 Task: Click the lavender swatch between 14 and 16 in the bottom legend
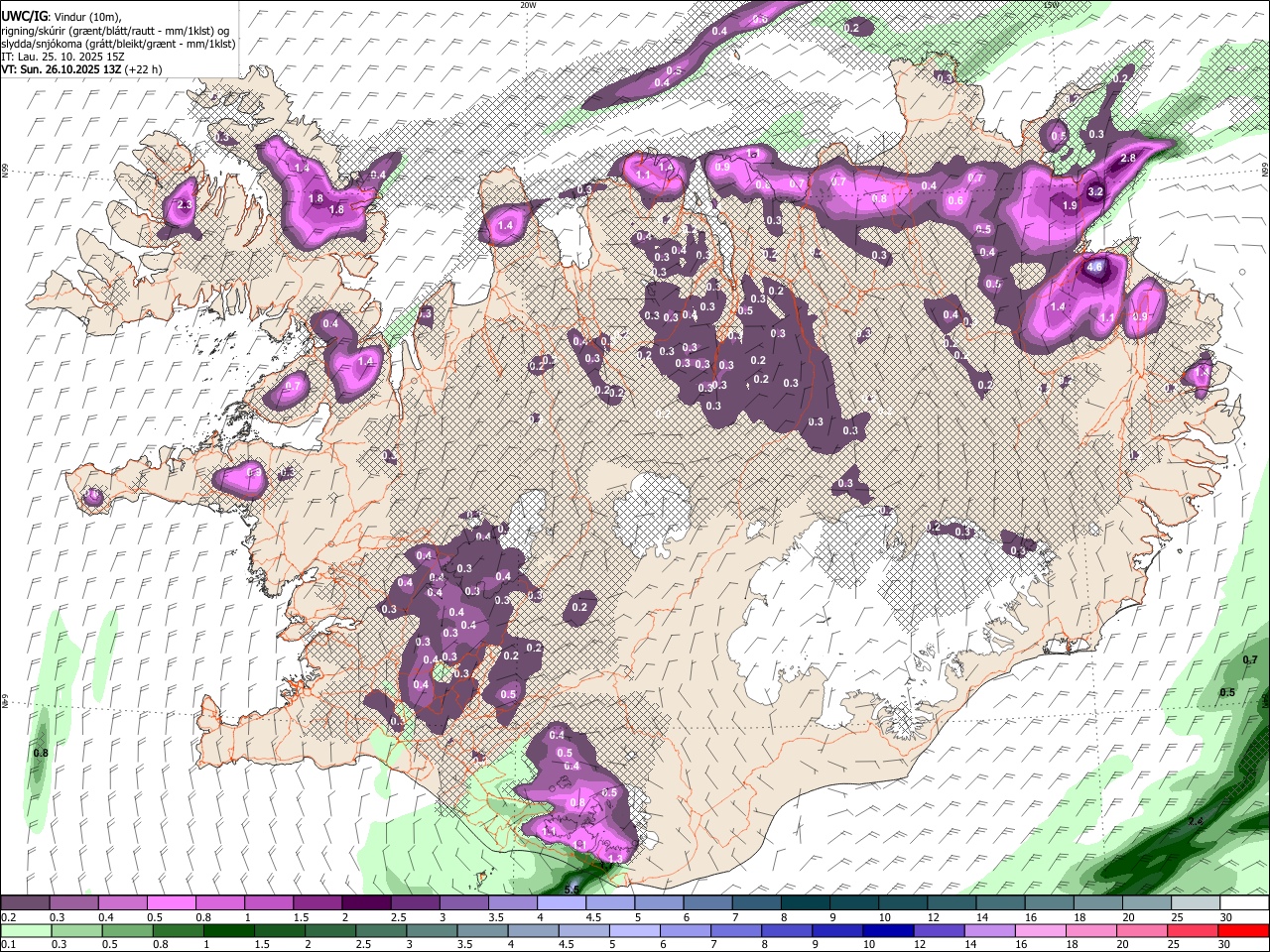989,930
